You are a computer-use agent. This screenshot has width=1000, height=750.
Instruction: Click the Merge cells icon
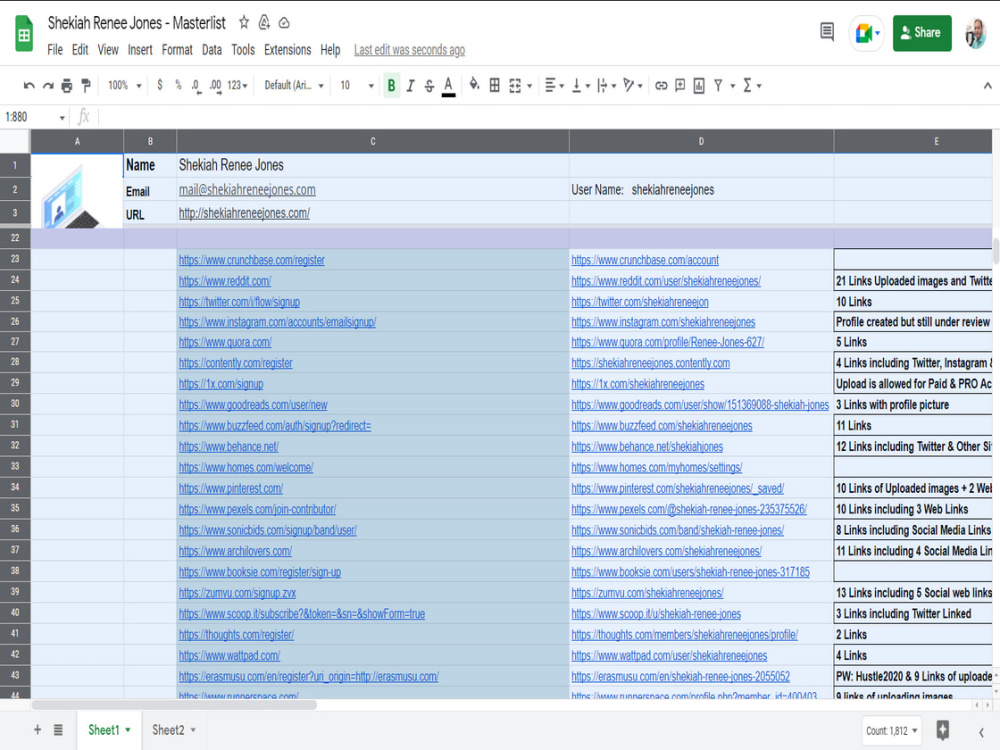pyautogui.click(x=515, y=85)
